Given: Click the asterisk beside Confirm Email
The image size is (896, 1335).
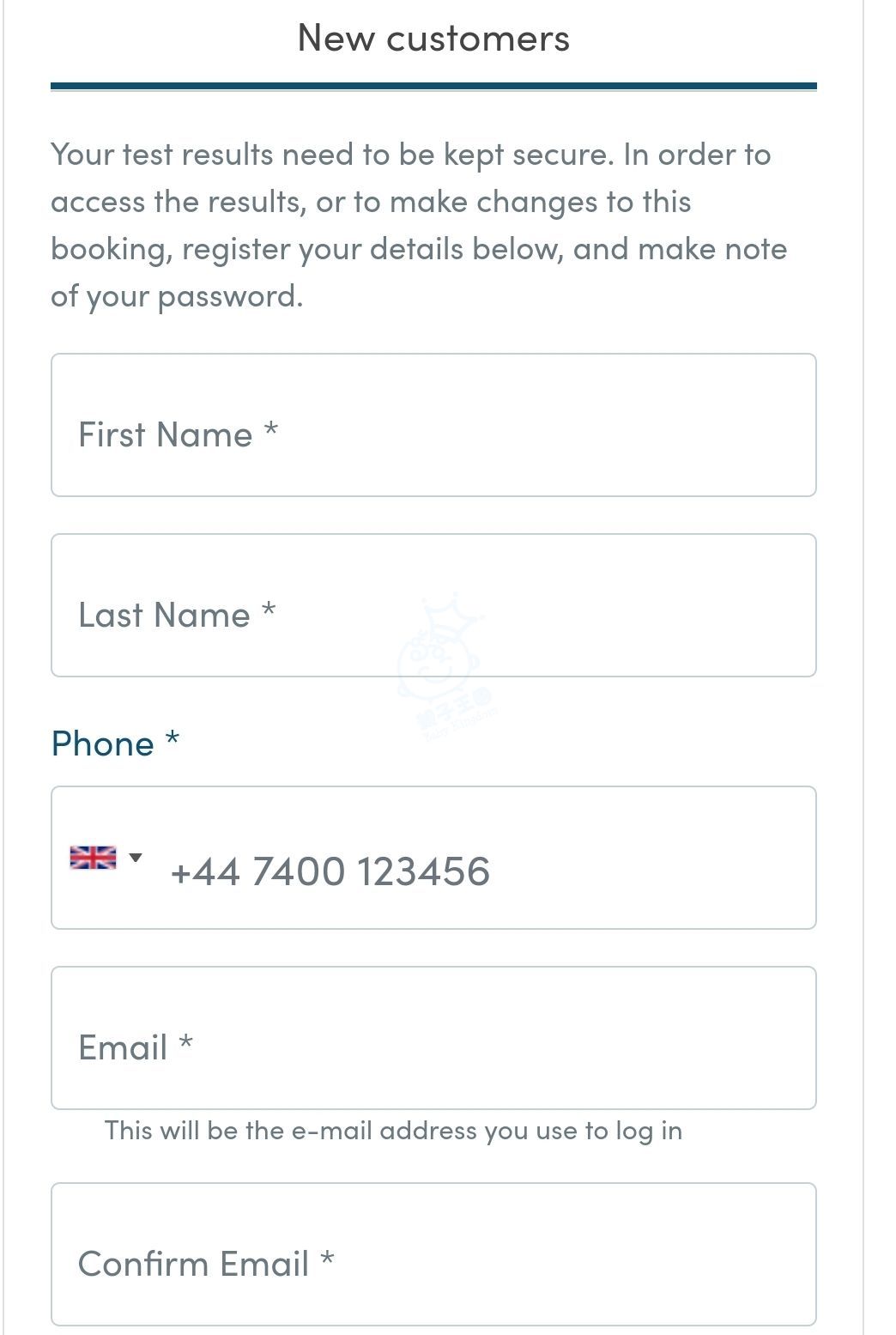Looking at the screenshot, I should point(327,1259).
